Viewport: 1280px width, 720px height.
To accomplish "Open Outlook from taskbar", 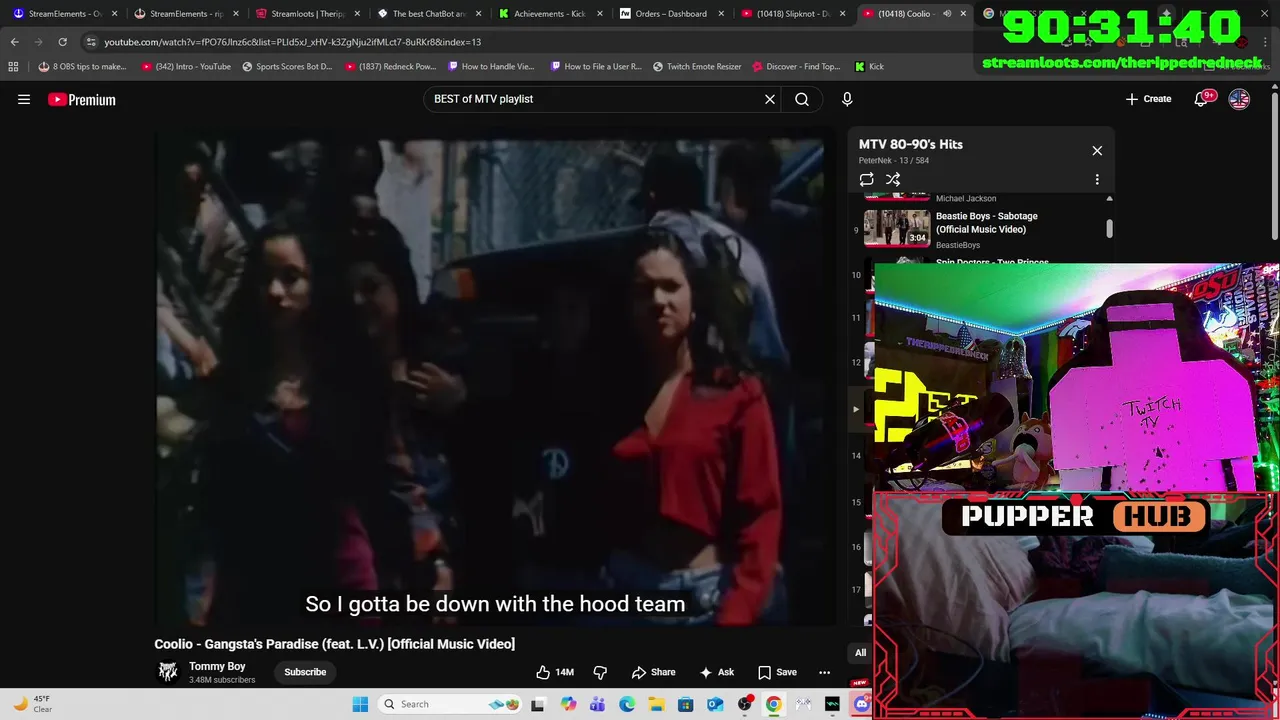I will (715, 704).
